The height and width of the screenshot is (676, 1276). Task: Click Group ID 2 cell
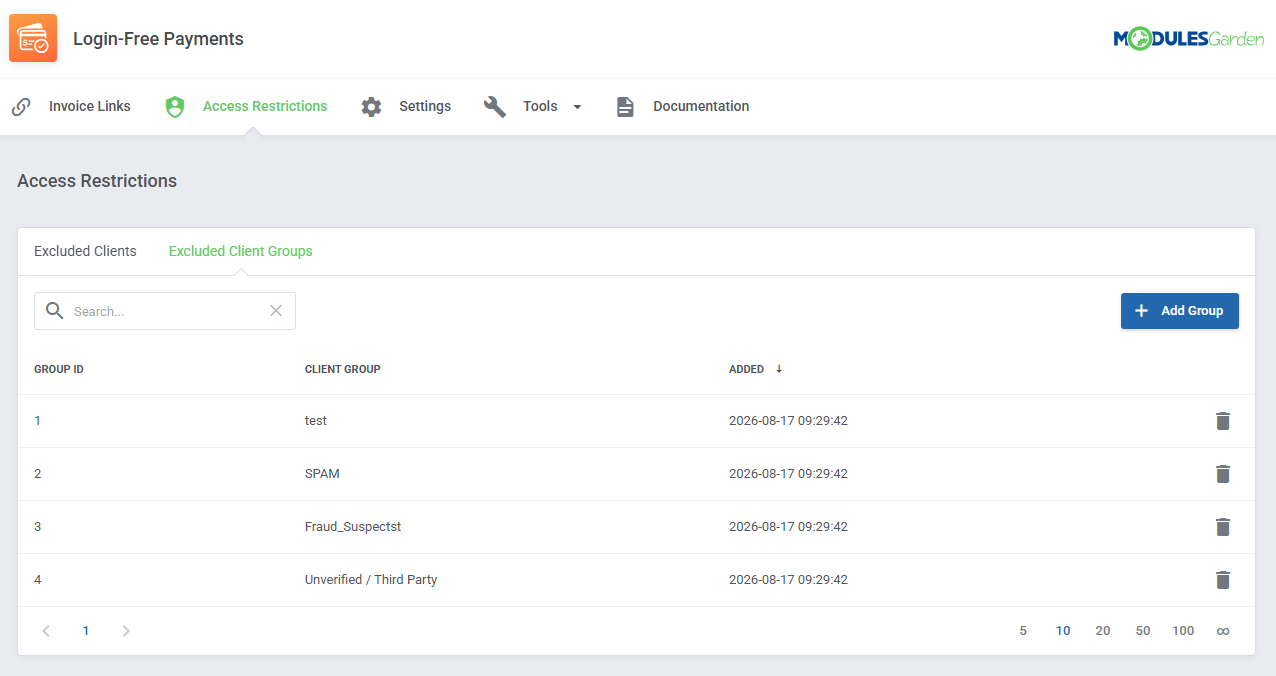(38, 474)
